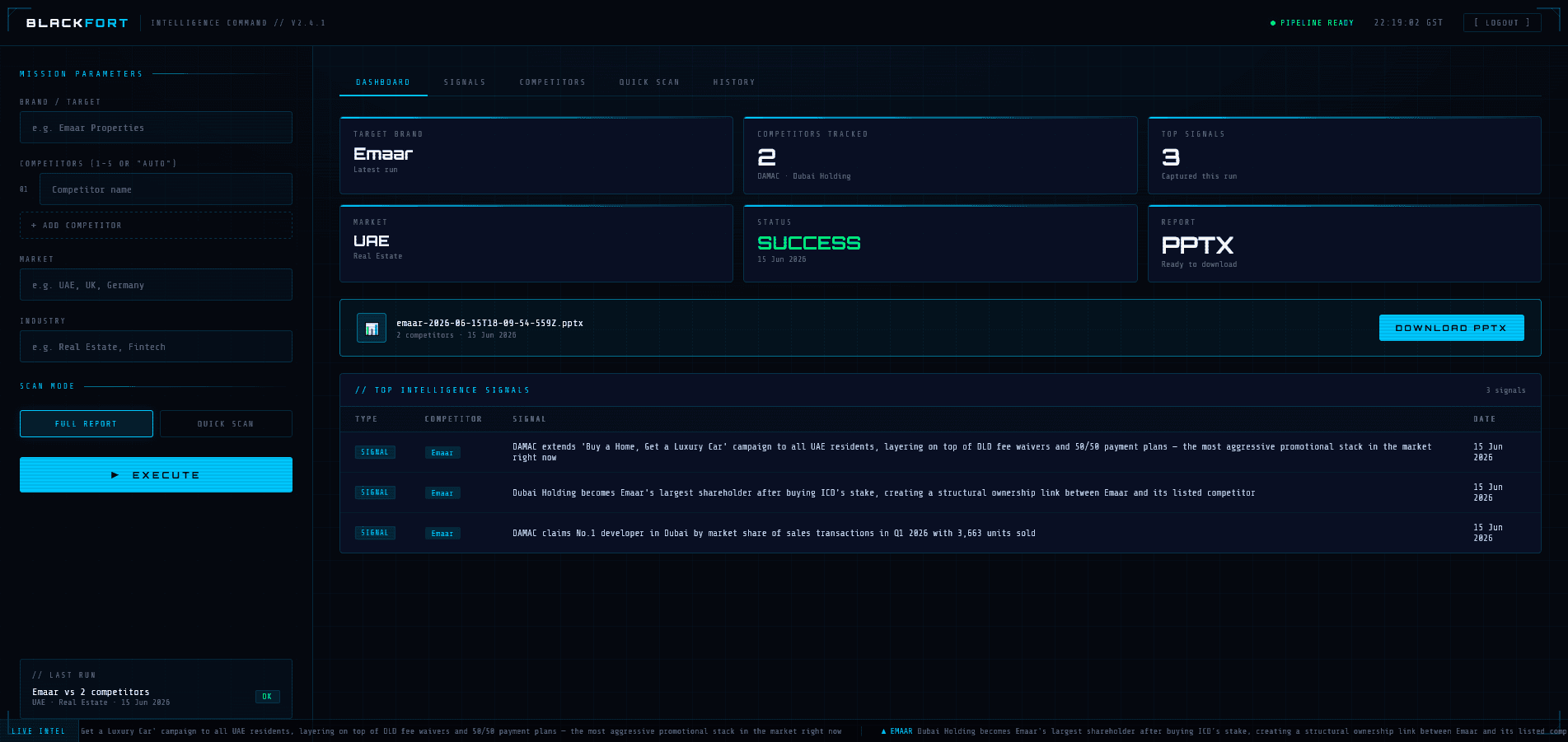The image size is (1568, 742).
Task: Focus the Market input field
Action: point(156,285)
